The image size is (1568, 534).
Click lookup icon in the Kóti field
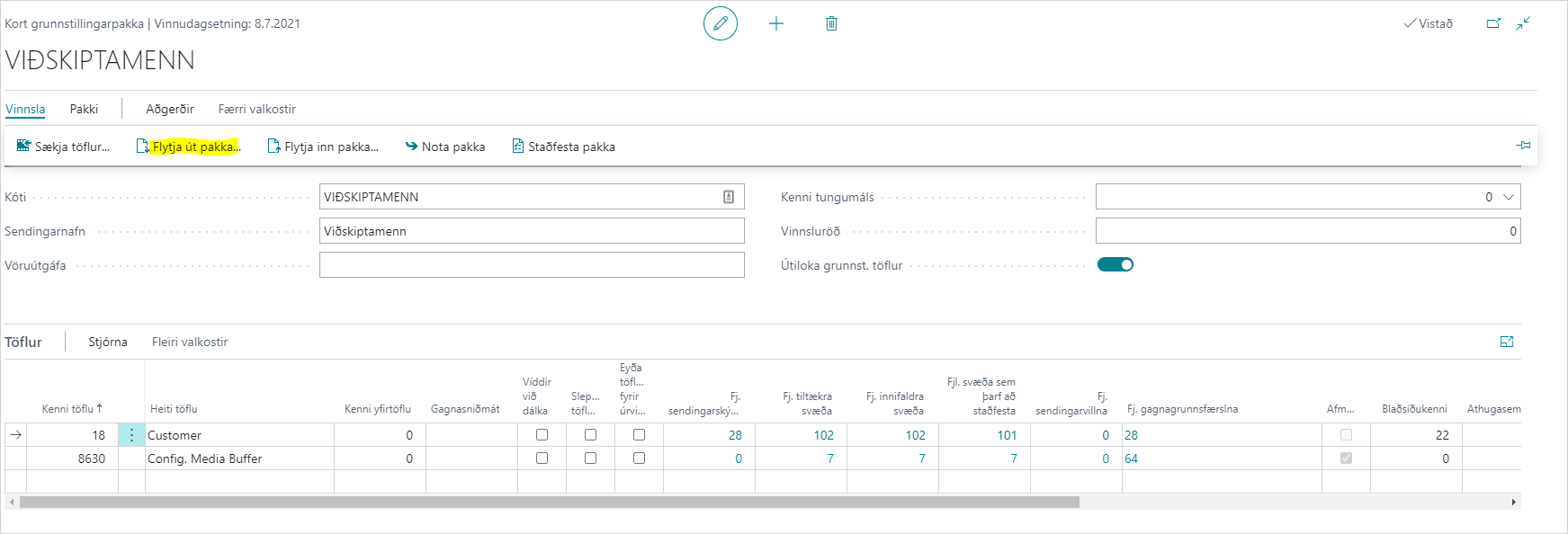pyautogui.click(x=729, y=197)
